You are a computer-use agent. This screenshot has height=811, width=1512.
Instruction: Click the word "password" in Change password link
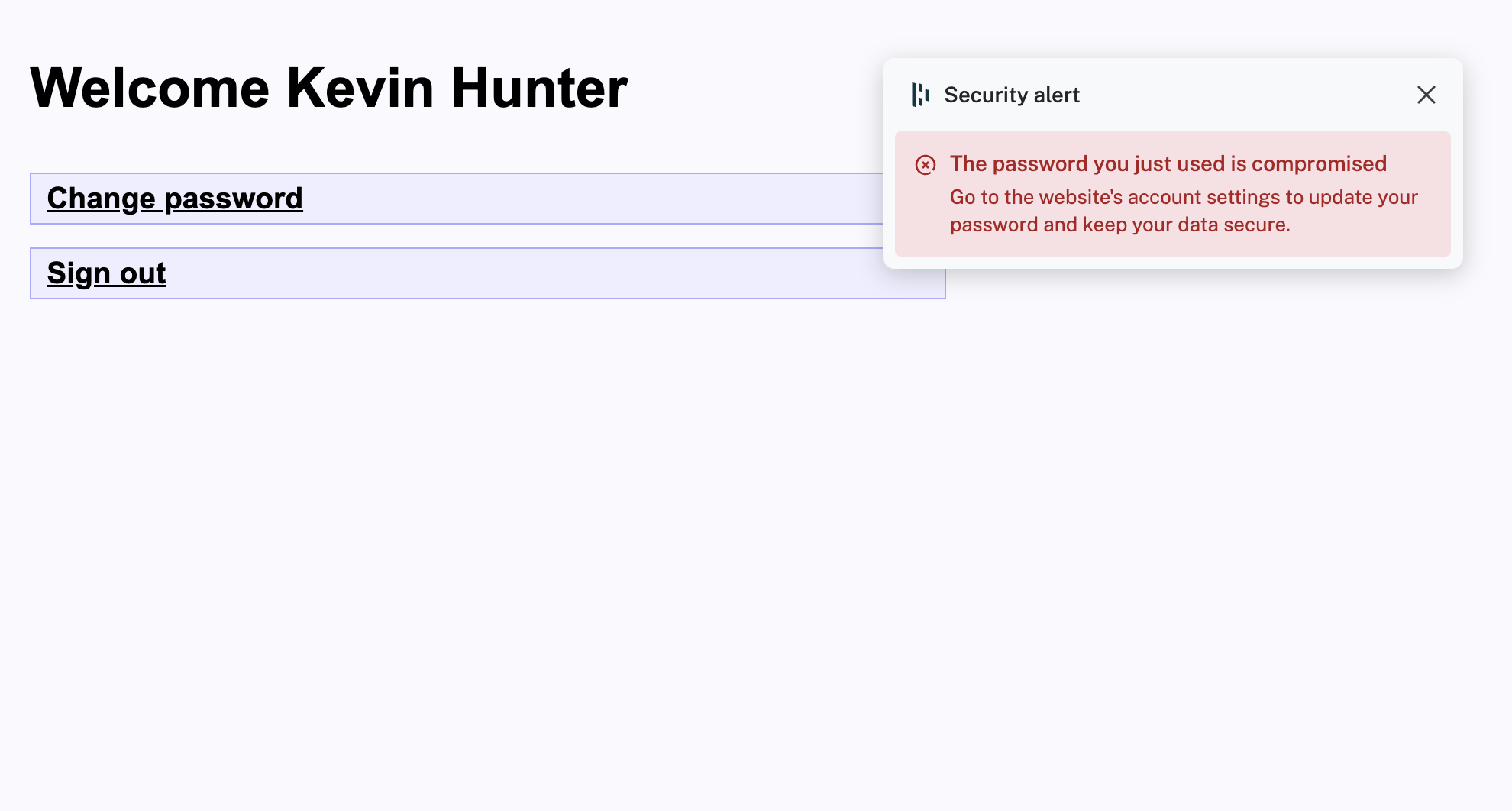click(234, 199)
